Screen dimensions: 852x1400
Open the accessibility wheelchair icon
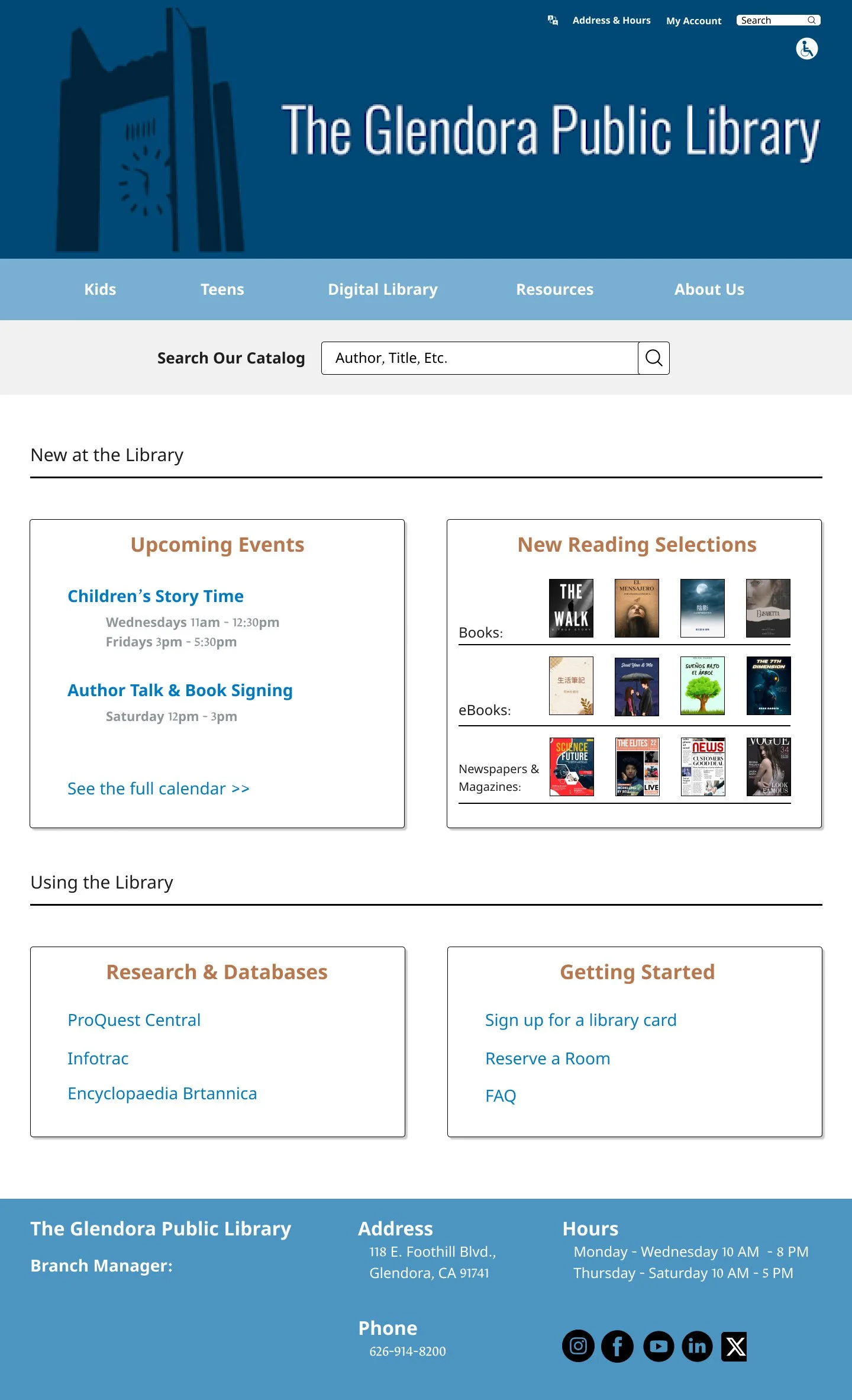(806, 49)
